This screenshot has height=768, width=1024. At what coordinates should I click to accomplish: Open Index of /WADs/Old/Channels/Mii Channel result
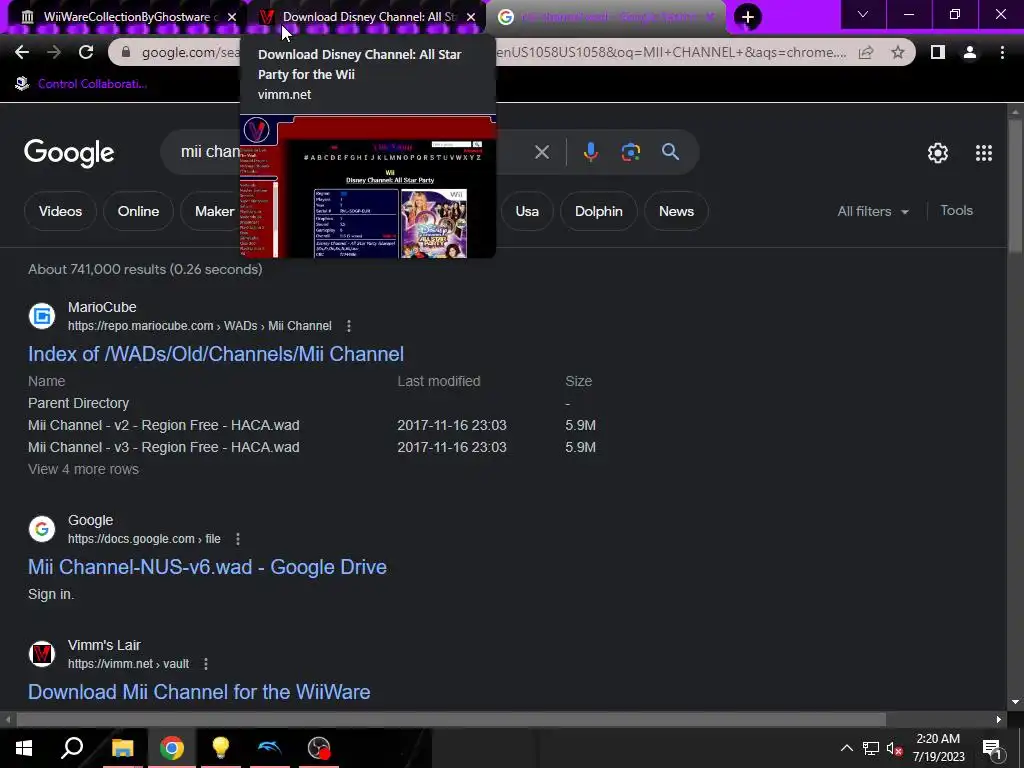(216, 354)
